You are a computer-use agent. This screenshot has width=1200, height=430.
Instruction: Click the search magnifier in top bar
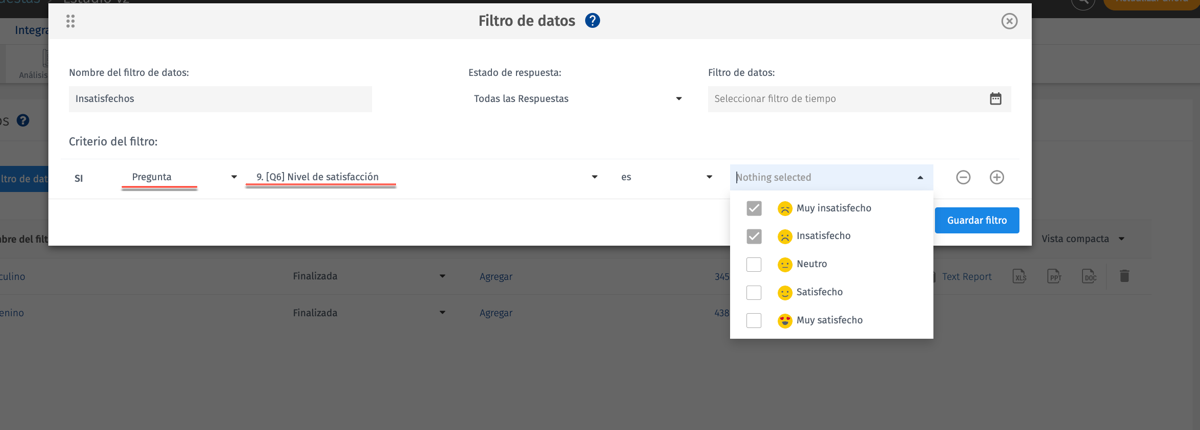click(x=1082, y=4)
